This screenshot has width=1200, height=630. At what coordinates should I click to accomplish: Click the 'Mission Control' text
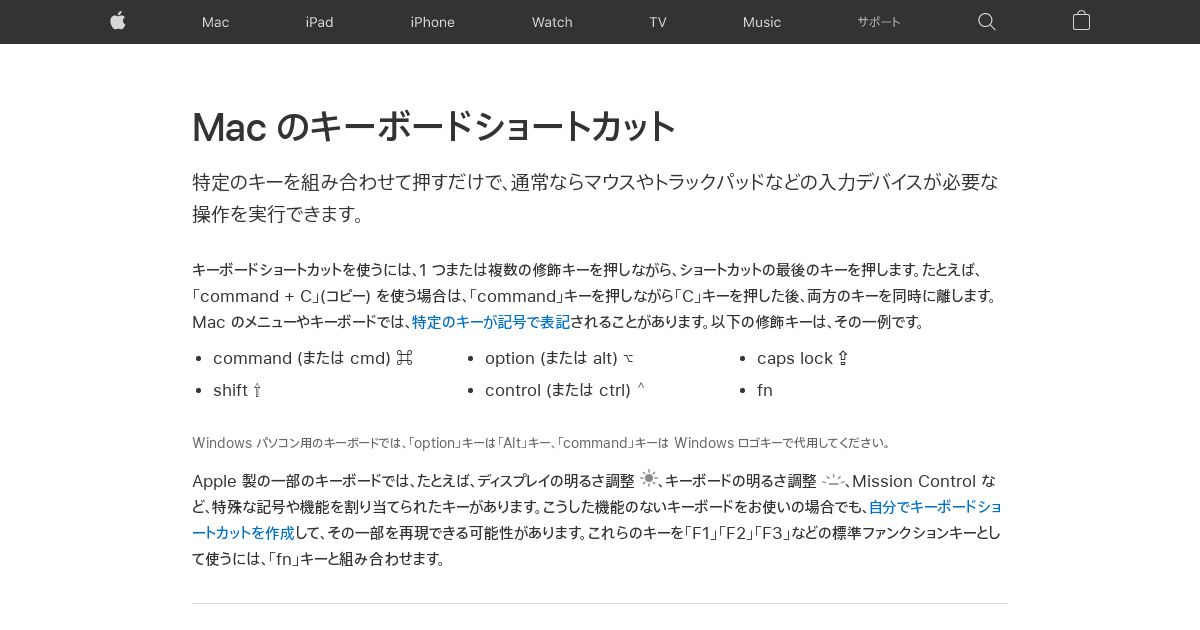(x=915, y=481)
